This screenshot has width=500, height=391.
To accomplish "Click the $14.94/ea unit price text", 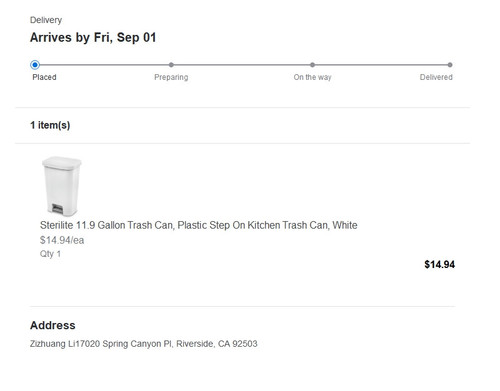I will [62, 240].
